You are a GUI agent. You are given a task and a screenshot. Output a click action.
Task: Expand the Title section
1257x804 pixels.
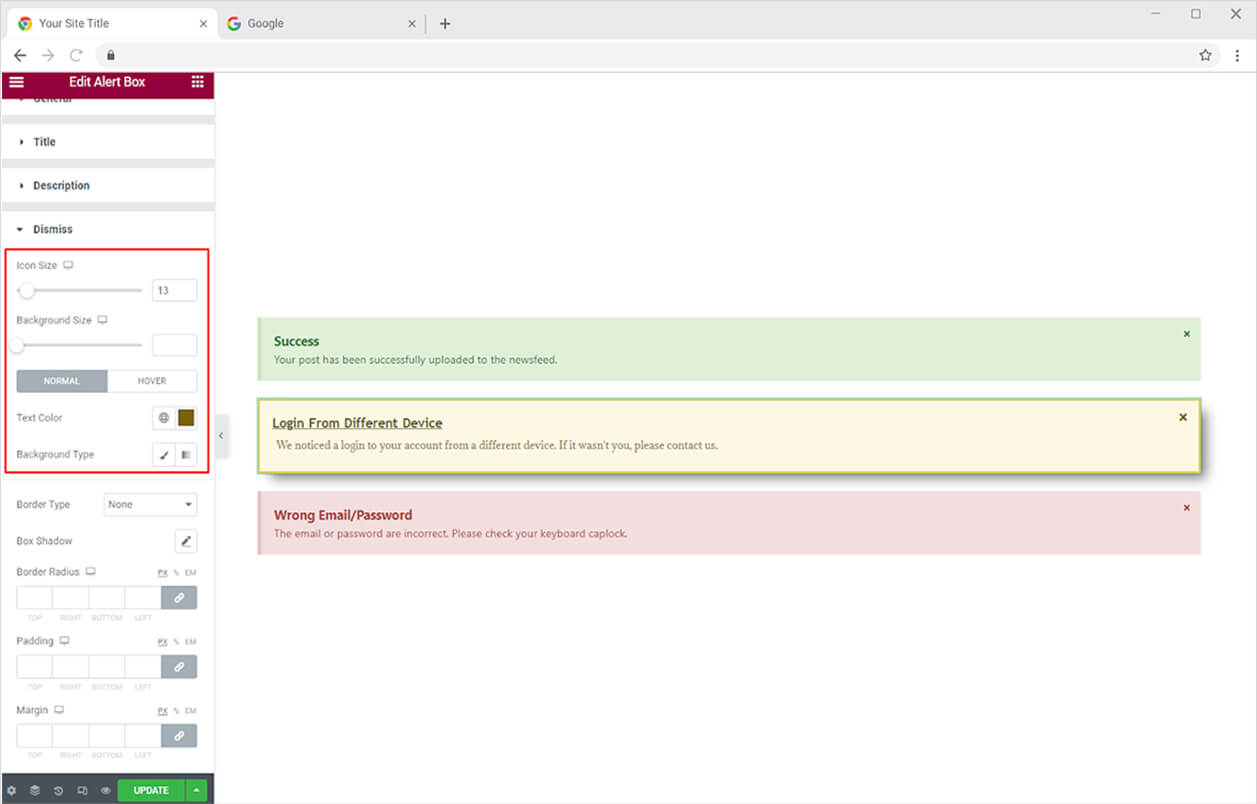pos(43,141)
